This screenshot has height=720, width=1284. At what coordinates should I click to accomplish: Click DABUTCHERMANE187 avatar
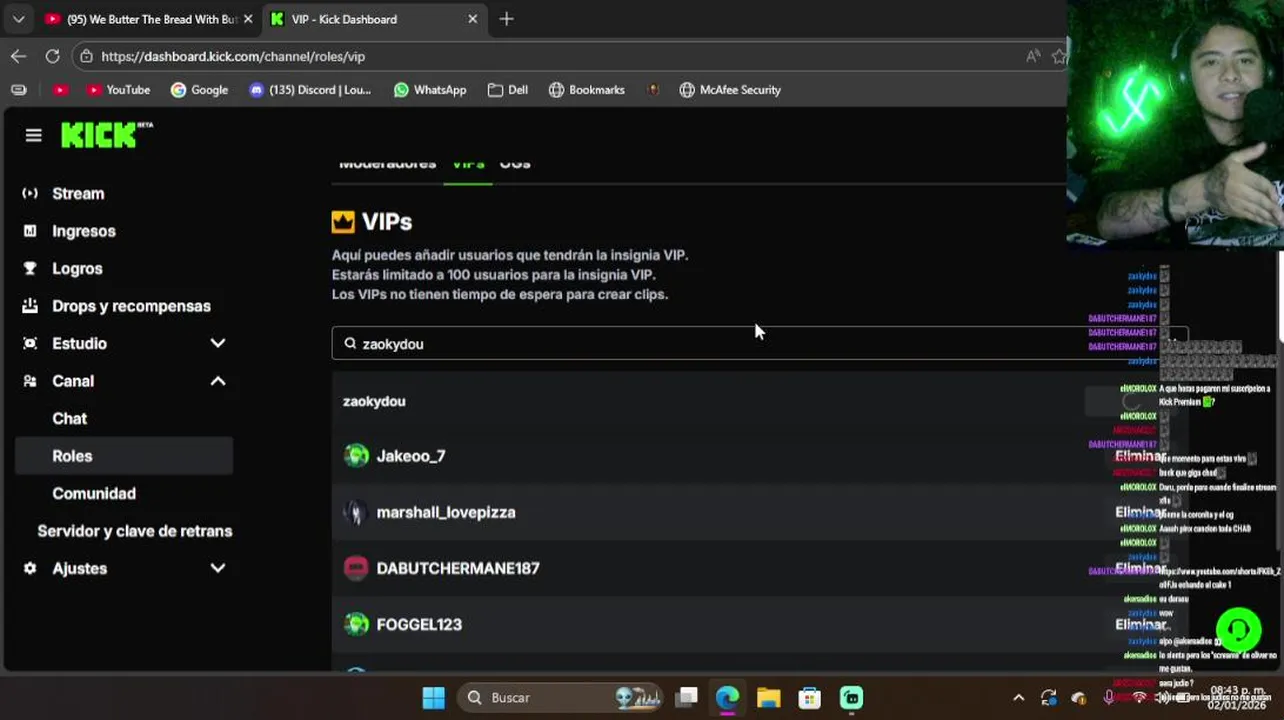pyautogui.click(x=356, y=568)
